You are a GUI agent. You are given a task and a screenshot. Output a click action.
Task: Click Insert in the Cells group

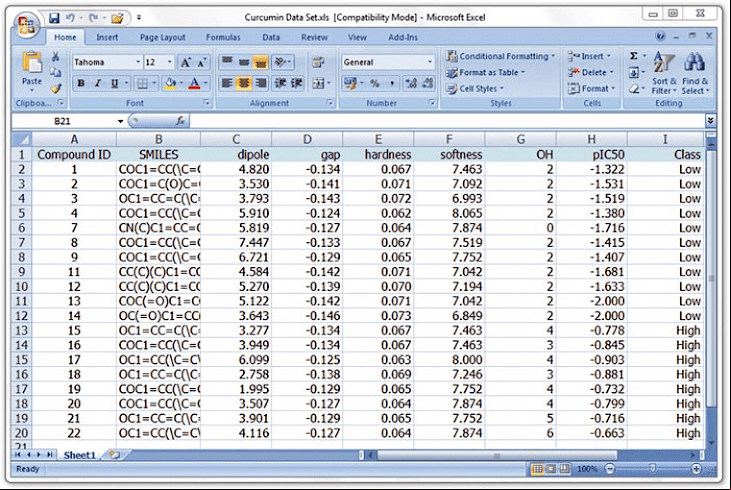pos(590,56)
